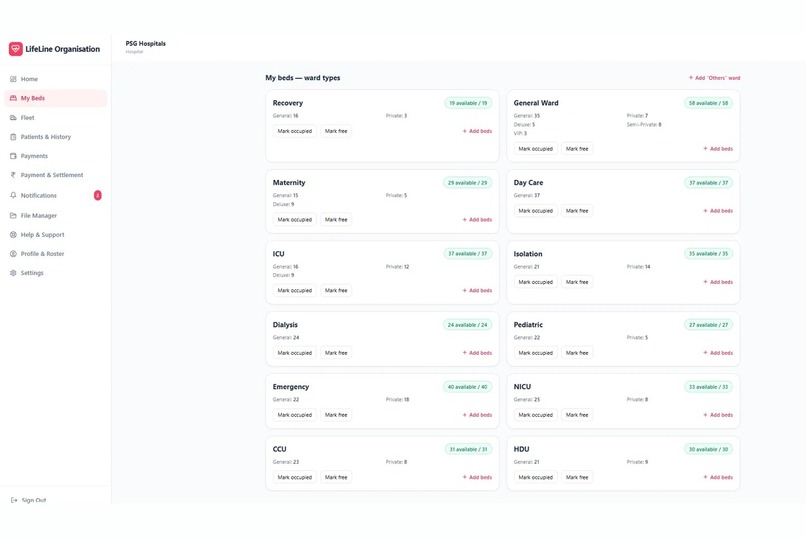Click the Help & Support lifebuoy icon

pos(13,234)
